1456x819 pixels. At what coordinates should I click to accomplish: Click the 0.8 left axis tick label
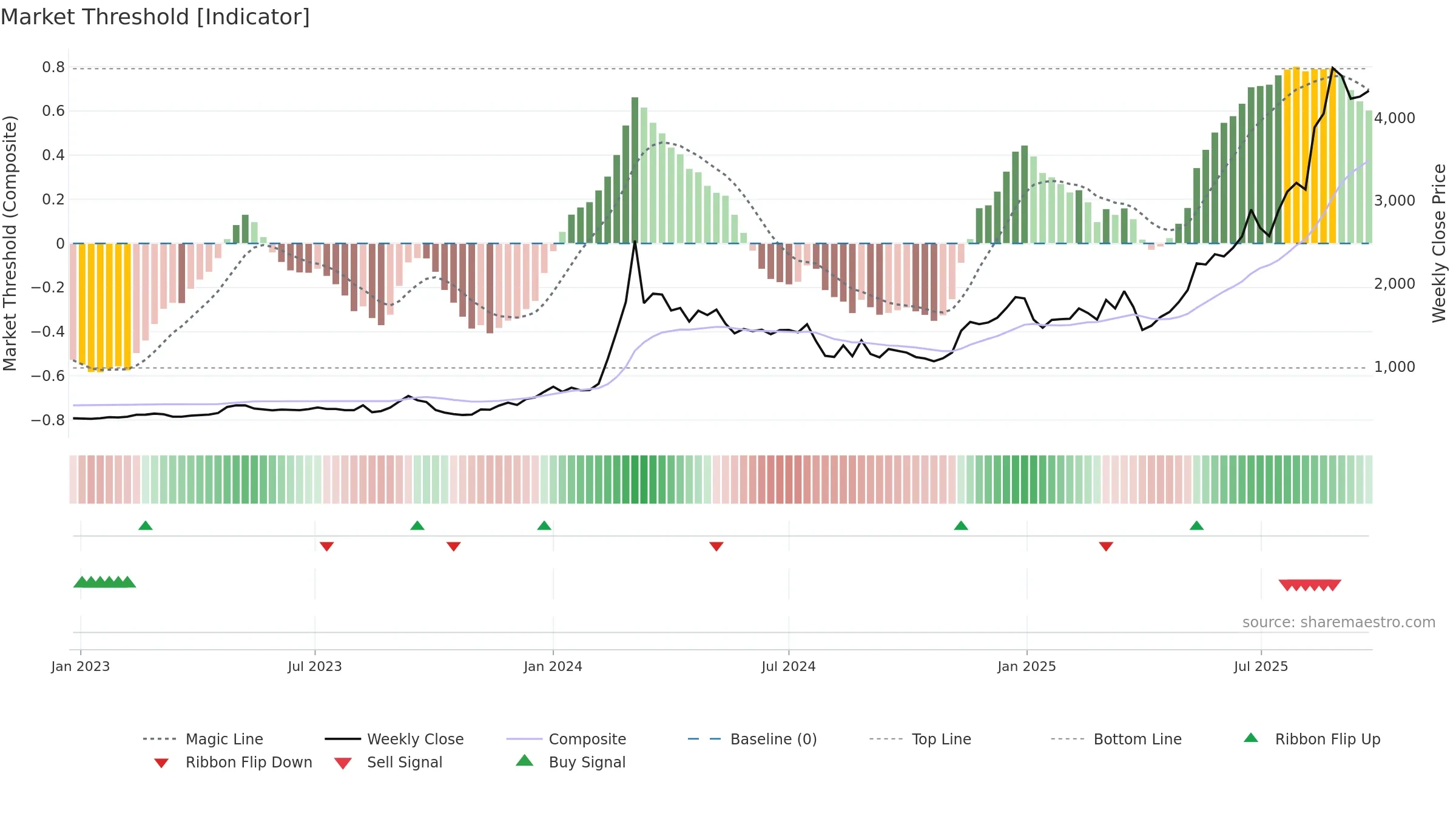tap(53, 67)
